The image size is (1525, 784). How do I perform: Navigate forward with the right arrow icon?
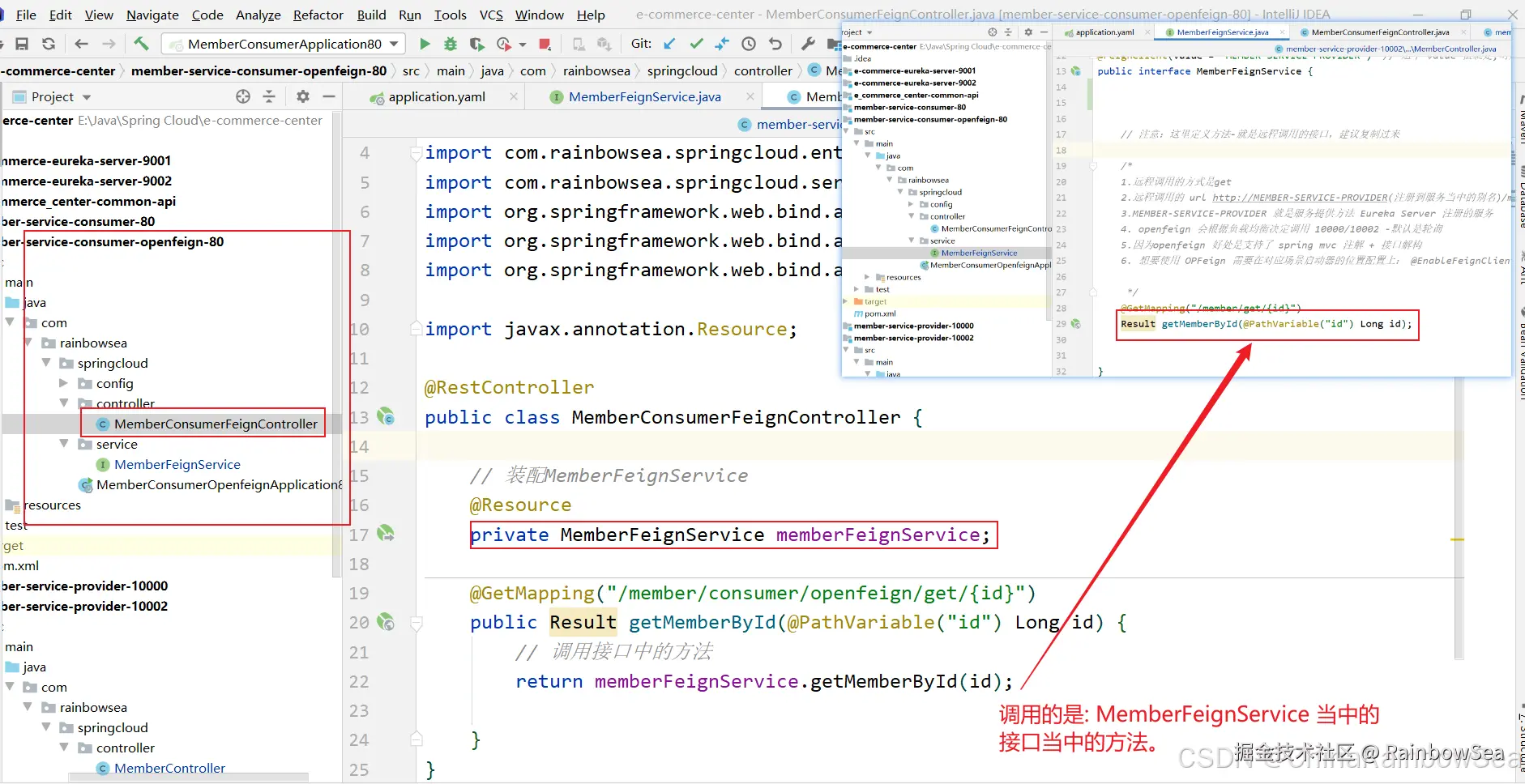point(109,44)
